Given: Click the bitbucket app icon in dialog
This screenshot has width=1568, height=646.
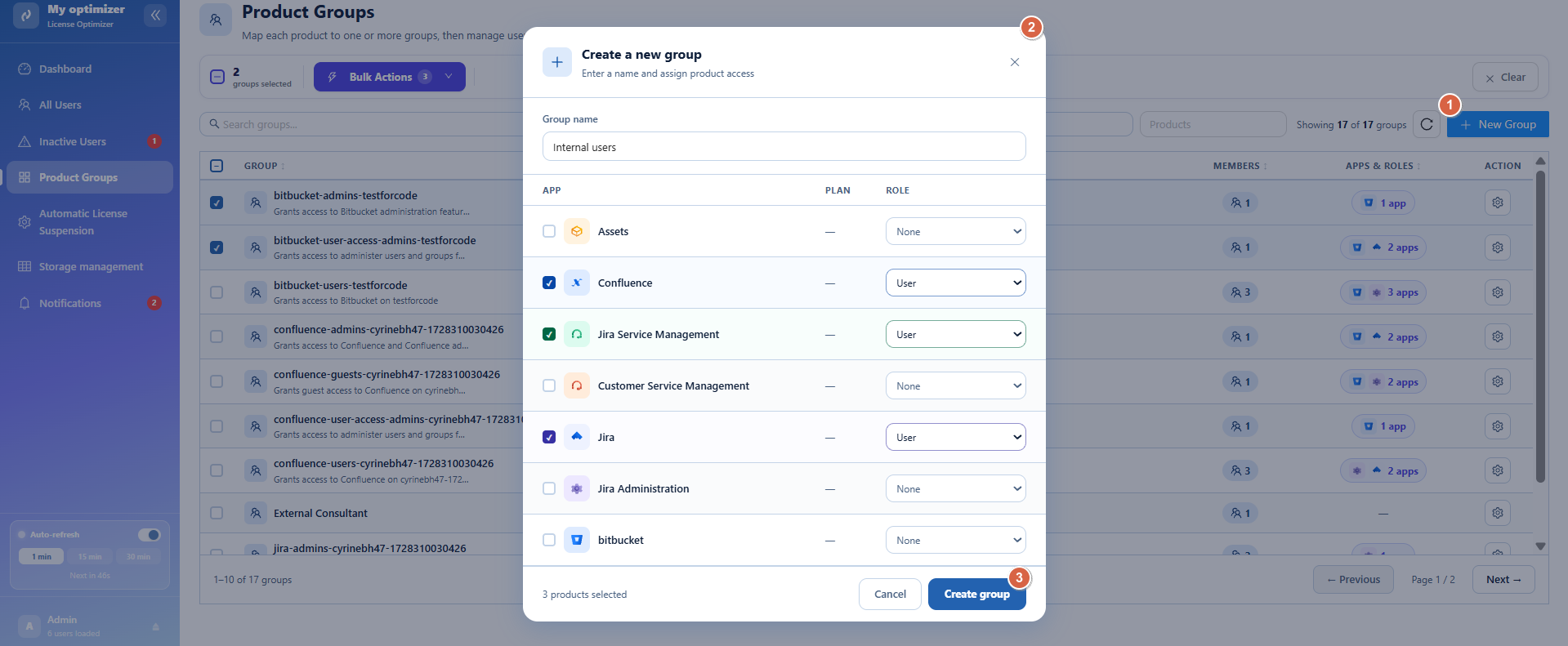Looking at the screenshot, I should 577,540.
